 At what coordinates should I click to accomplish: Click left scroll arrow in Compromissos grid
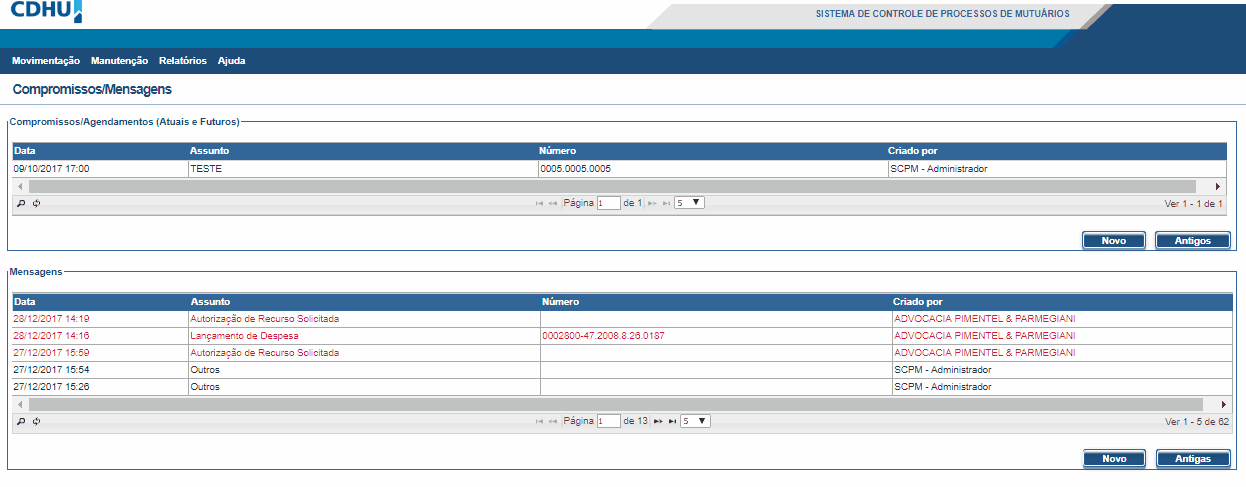tap(21, 186)
